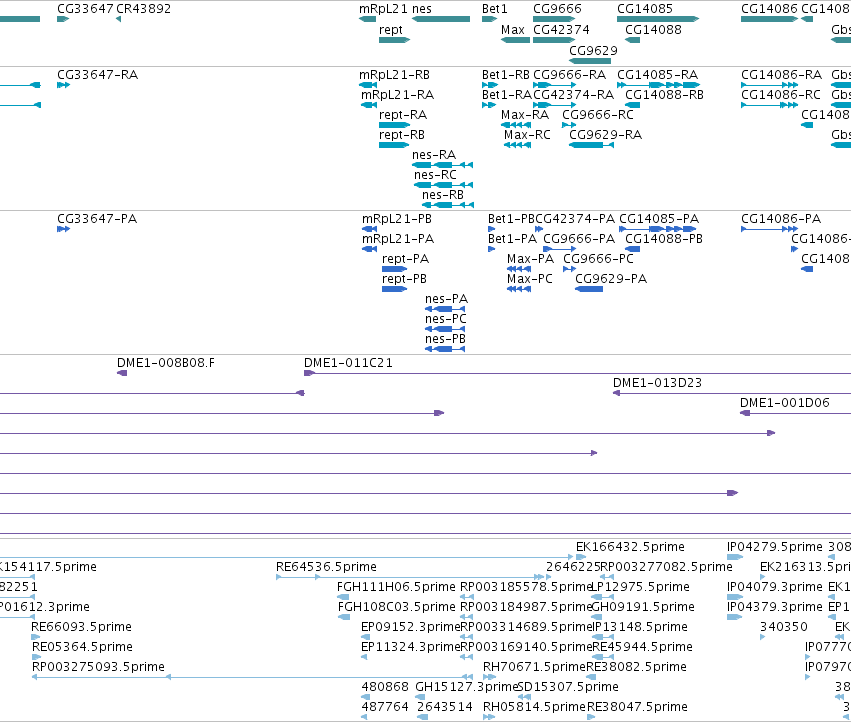The width and height of the screenshot is (851, 722).
Task: Click the CG9666 gene label
Action: (x=557, y=9)
